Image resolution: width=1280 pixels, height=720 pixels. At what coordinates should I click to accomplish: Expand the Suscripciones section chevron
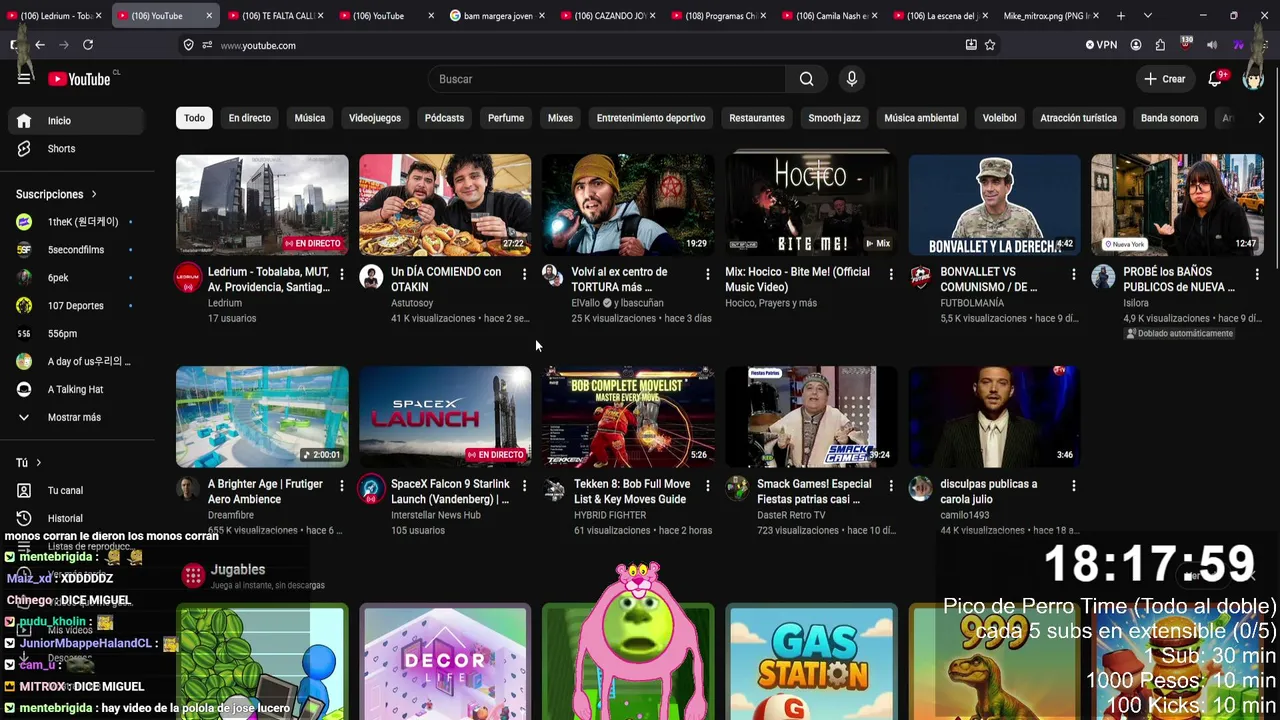click(x=94, y=194)
